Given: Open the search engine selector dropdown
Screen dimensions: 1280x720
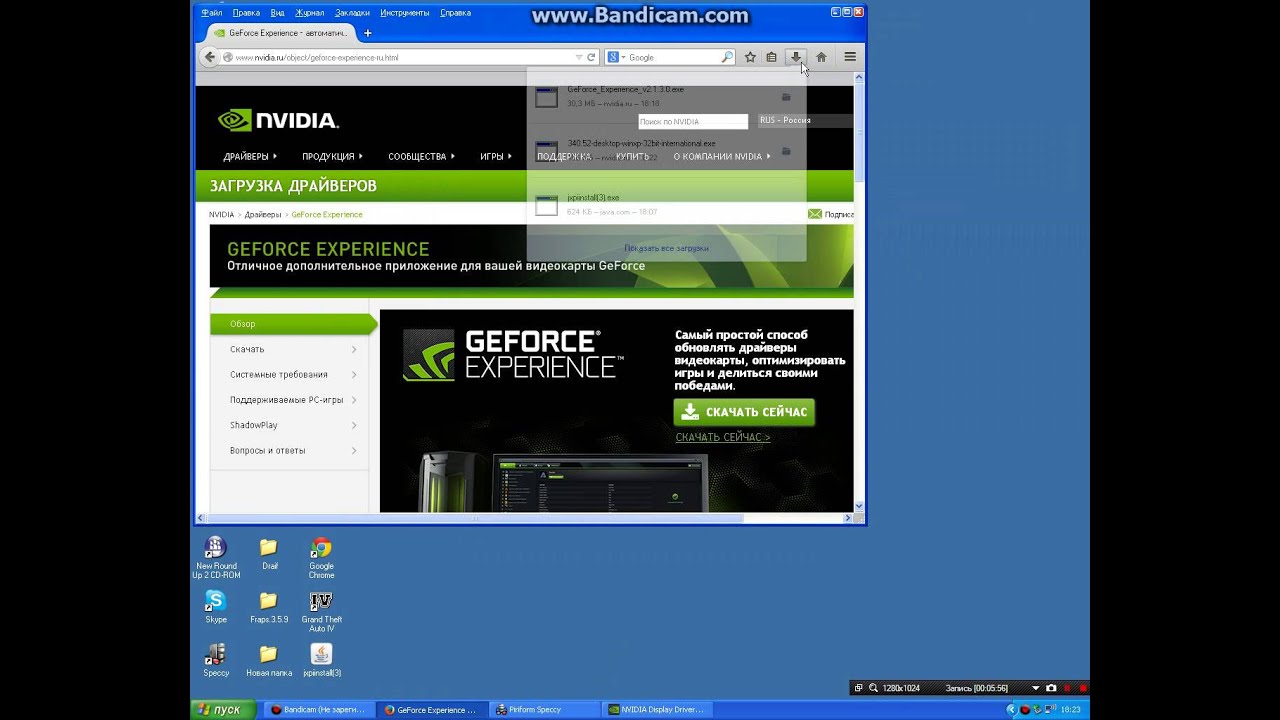Looking at the screenshot, I should point(615,57).
